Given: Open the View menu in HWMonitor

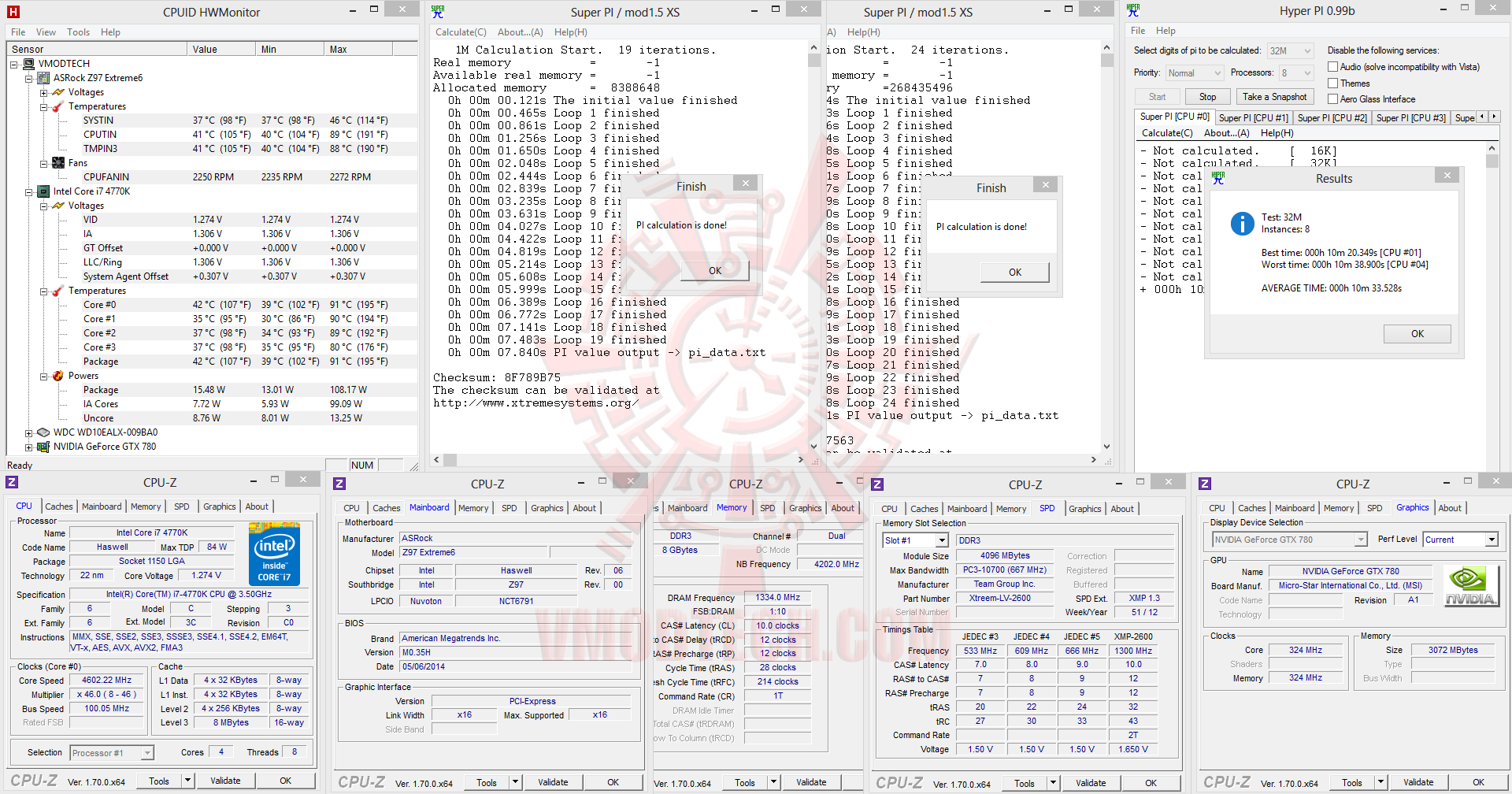Looking at the screenshot, I should (46, 32).
